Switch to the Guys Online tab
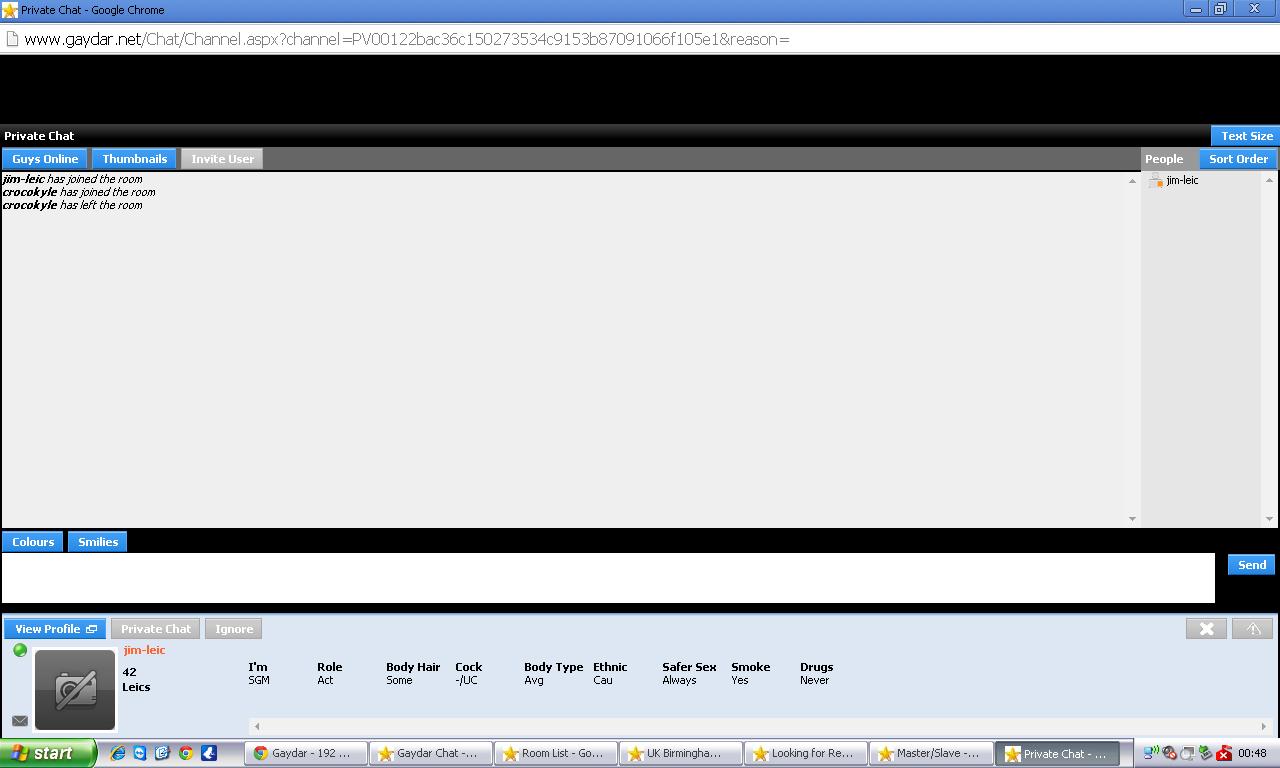This screenshot has width=1280, height=768. click(45, 159)
